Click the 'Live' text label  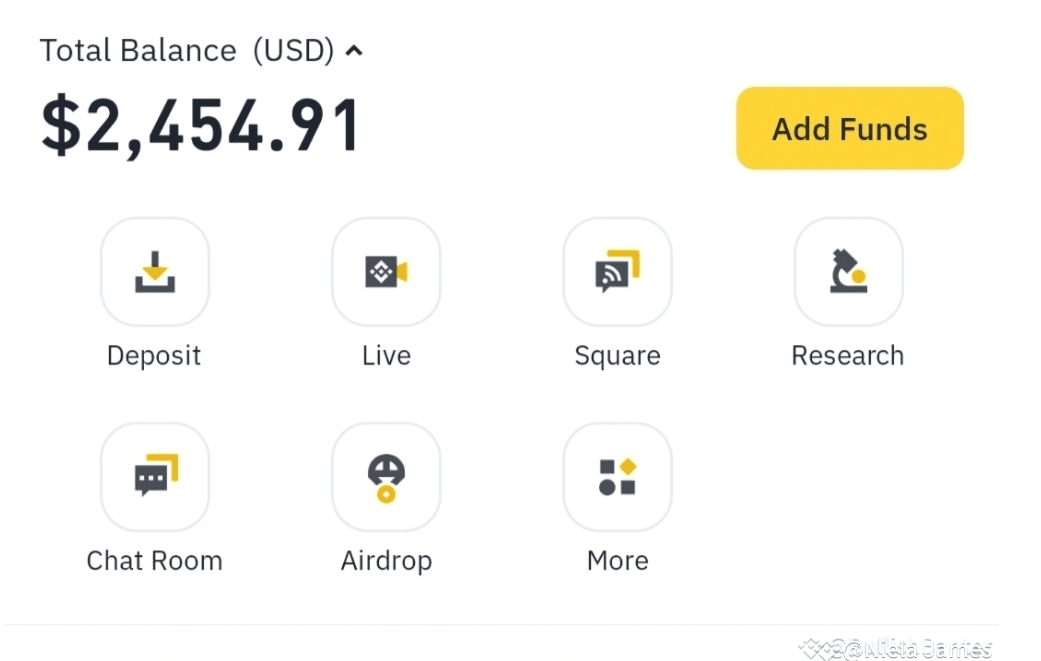[x=386, y=356]
